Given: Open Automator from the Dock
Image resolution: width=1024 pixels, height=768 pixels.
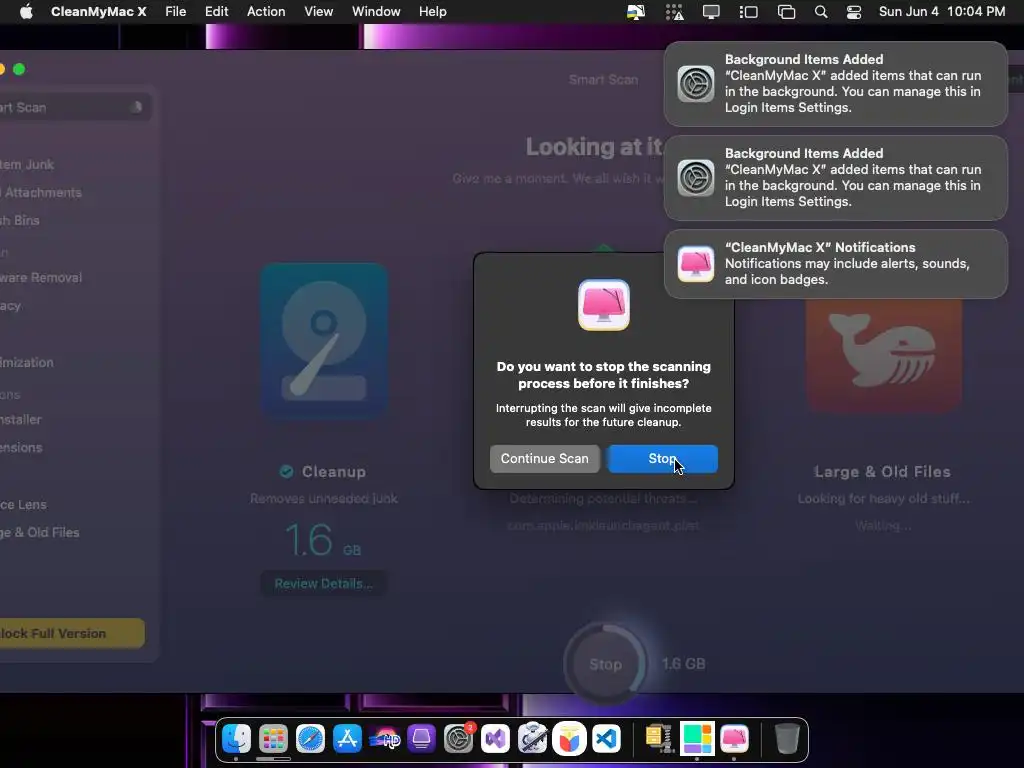Looking at the screenshot, I should tap(532, 739).
